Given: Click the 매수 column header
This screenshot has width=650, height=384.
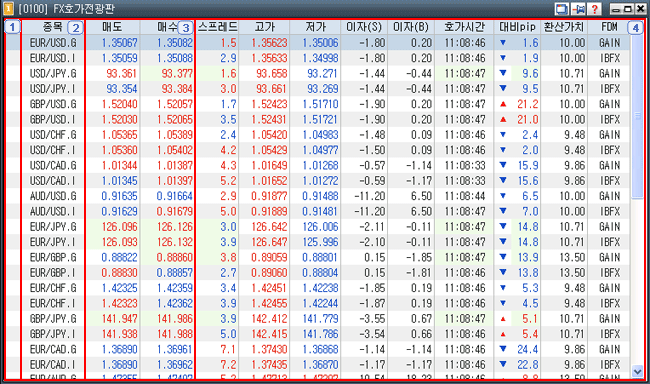Looking at the screenshot, I should click(167, 27).
